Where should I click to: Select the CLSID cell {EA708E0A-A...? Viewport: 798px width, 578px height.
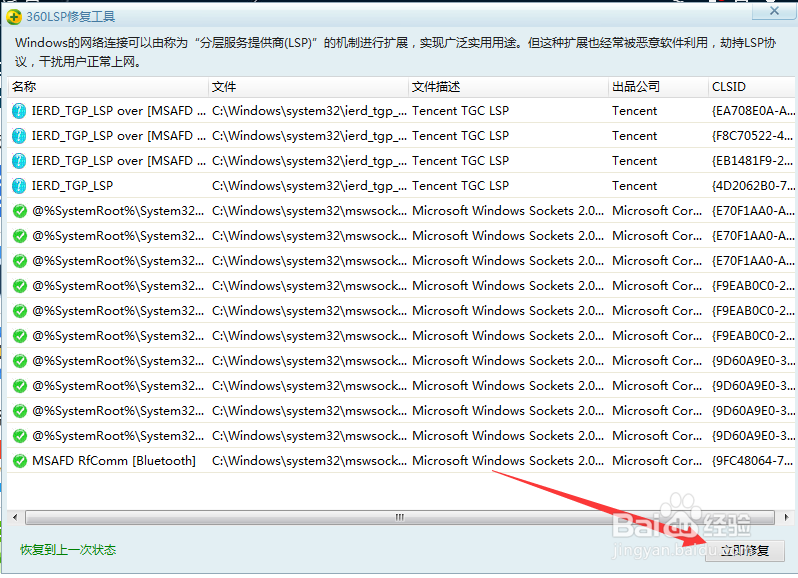[753, 110]
